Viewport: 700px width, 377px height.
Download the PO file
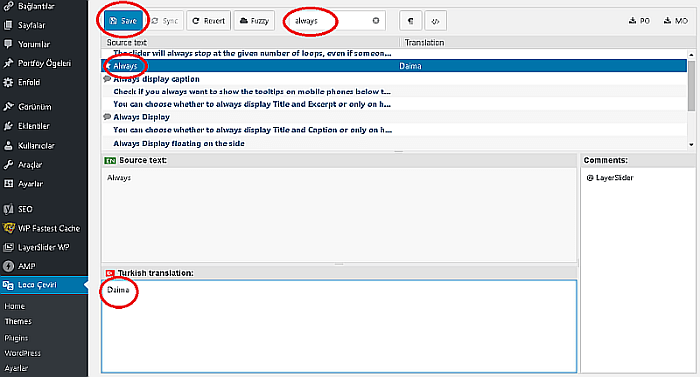pyautogui.click(x=639, y=21)
